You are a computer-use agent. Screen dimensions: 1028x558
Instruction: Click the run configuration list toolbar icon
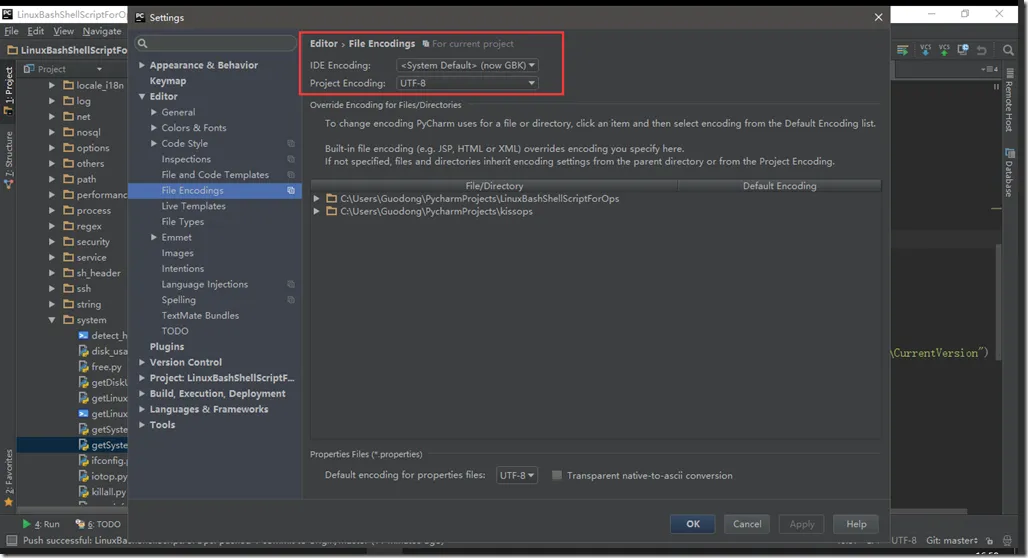[x=903, y=50]
